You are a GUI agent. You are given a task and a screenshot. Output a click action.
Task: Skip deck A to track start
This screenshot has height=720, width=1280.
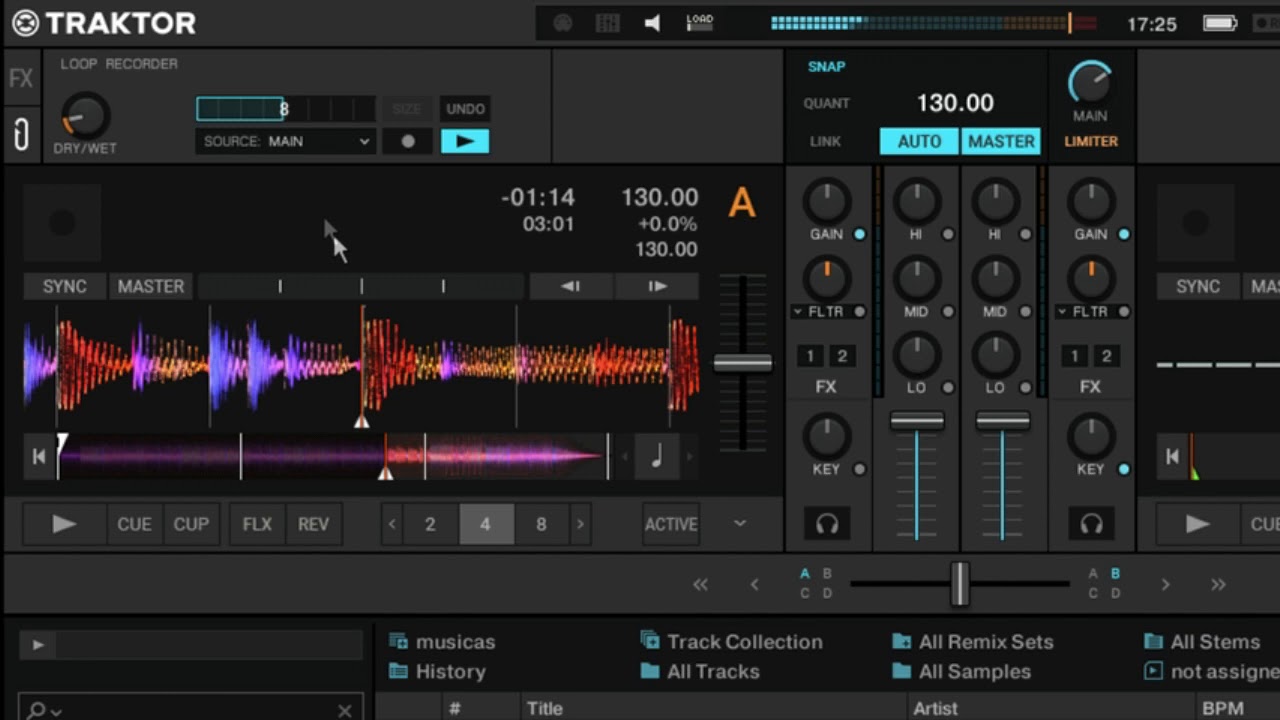pyautogui.click(x=38, y=457)
